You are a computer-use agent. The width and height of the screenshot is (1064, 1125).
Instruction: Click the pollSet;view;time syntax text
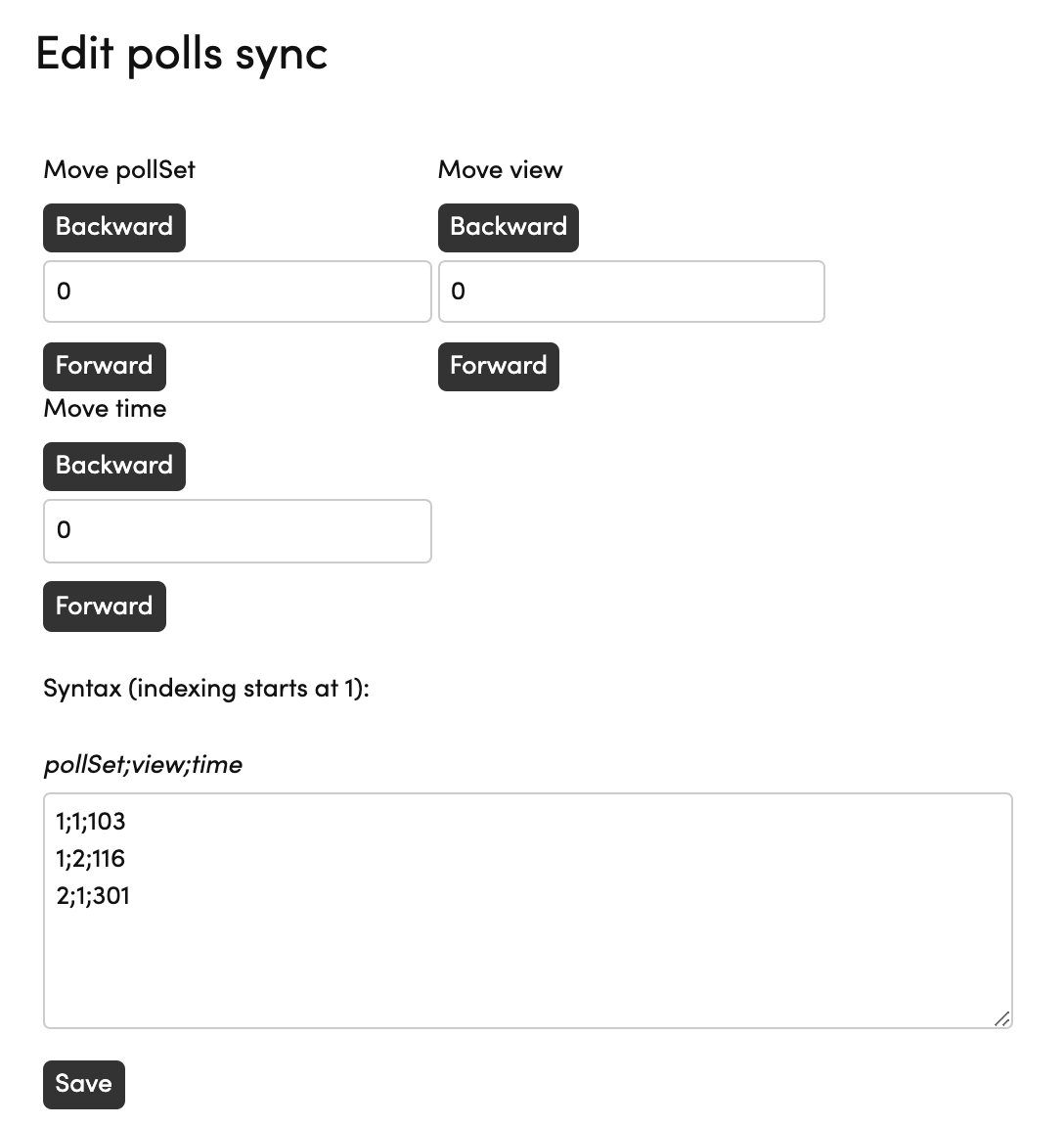[x=143, y=764]
